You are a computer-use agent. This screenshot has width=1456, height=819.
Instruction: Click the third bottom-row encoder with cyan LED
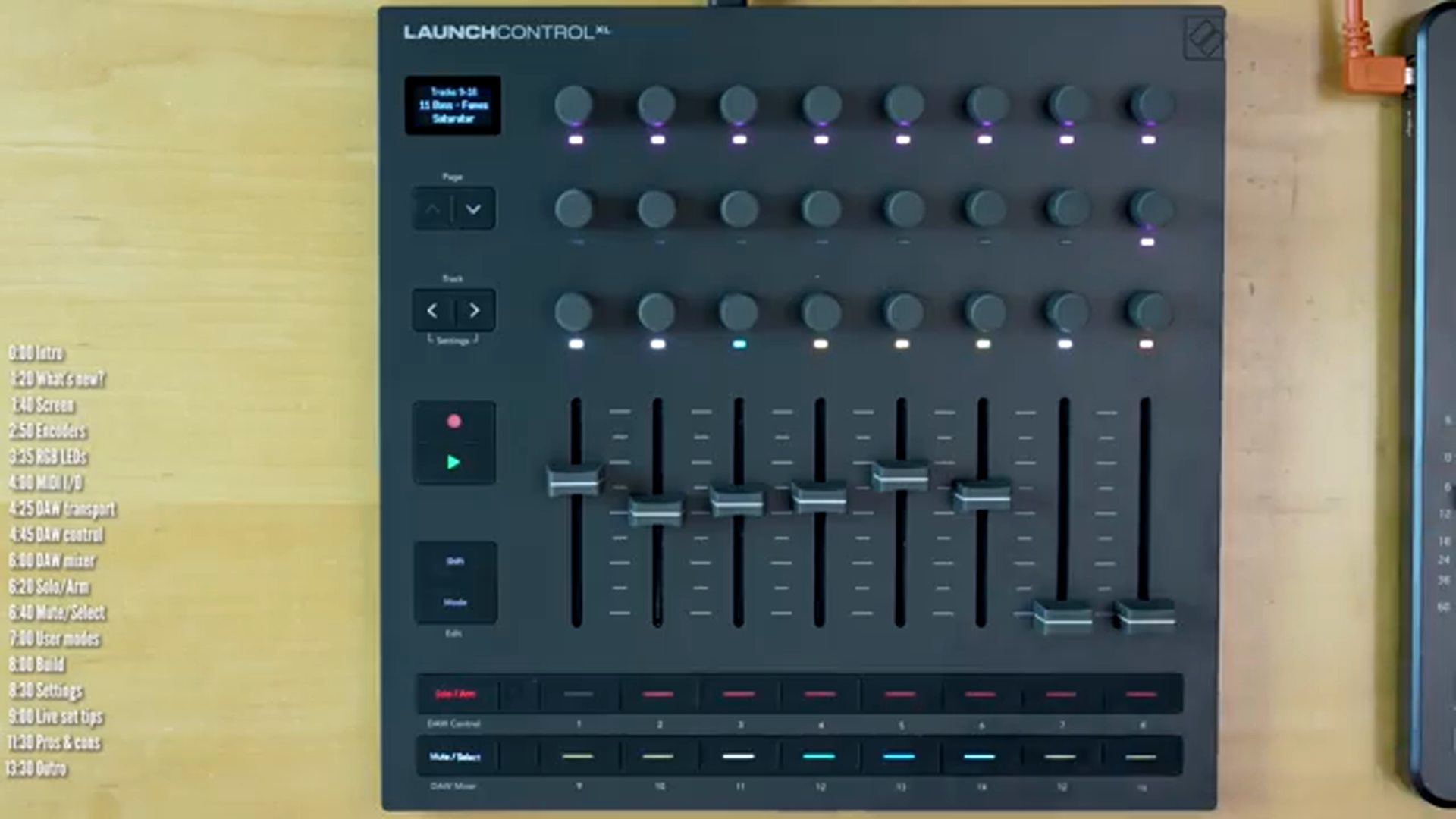click(739, 312)
